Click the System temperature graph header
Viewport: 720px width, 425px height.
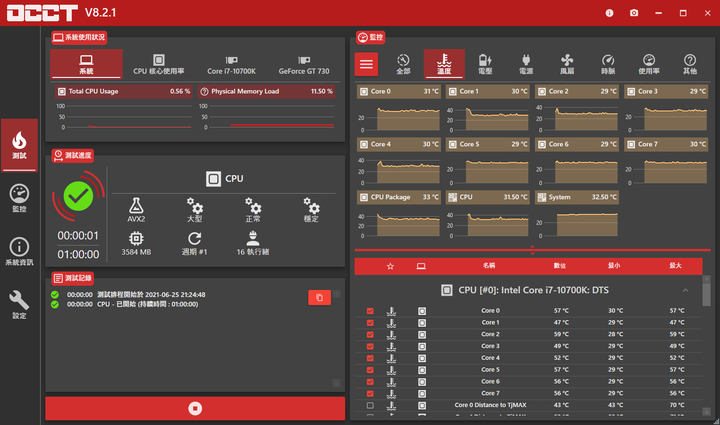577,197
